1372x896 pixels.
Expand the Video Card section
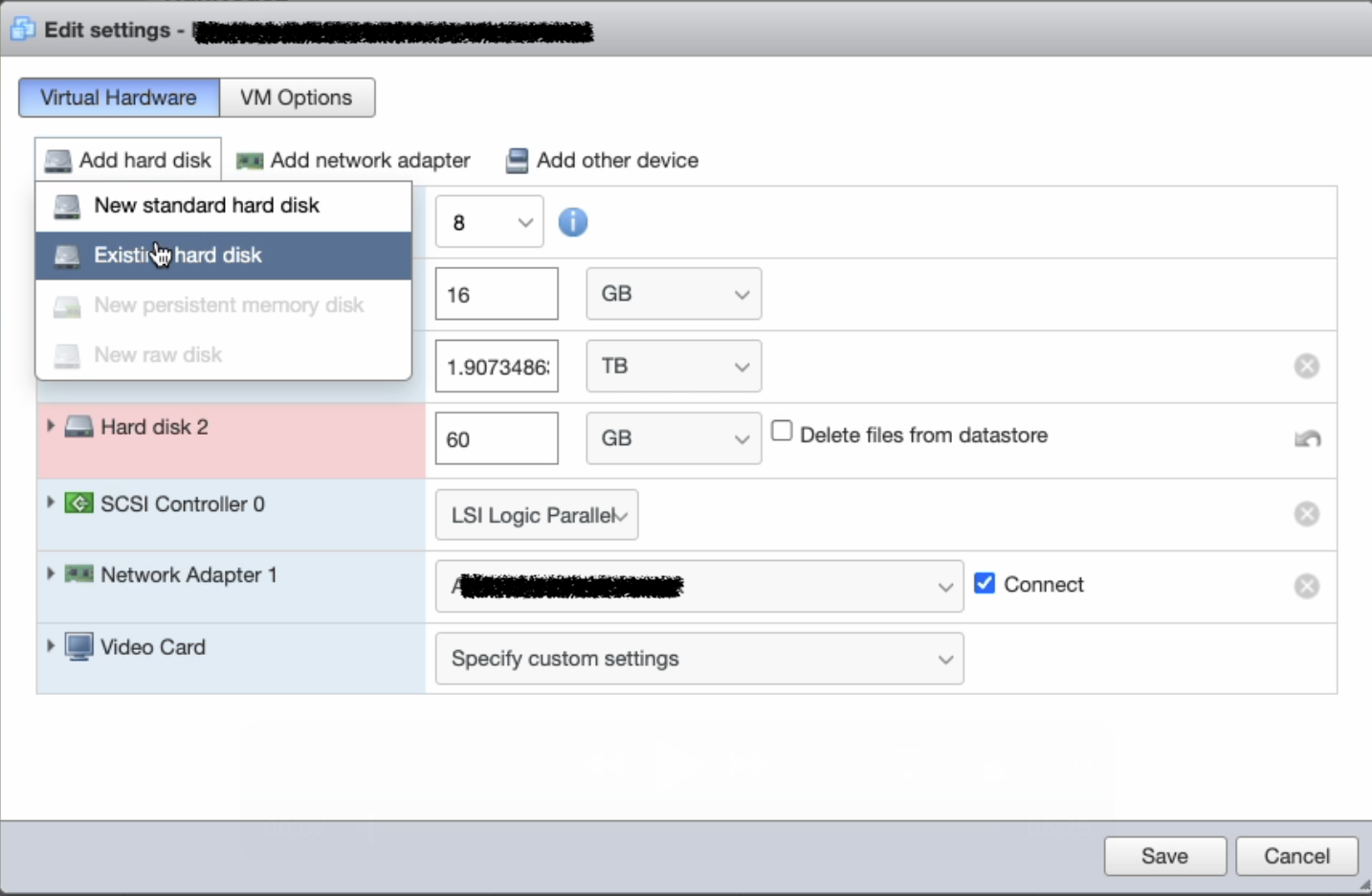point(51,646)
